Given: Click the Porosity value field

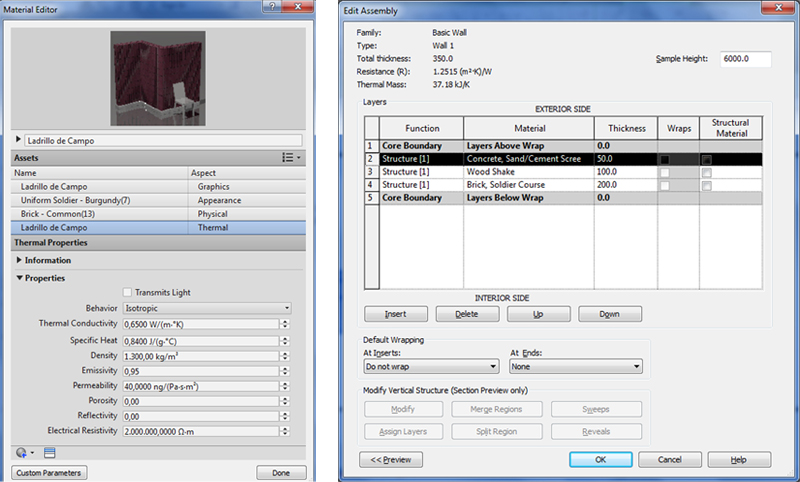Looking at the screenshot, I should click(x=201, y=401).
